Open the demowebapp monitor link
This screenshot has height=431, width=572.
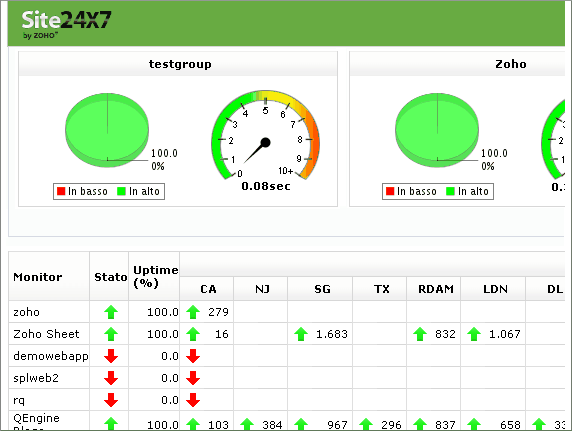(51, 356)
